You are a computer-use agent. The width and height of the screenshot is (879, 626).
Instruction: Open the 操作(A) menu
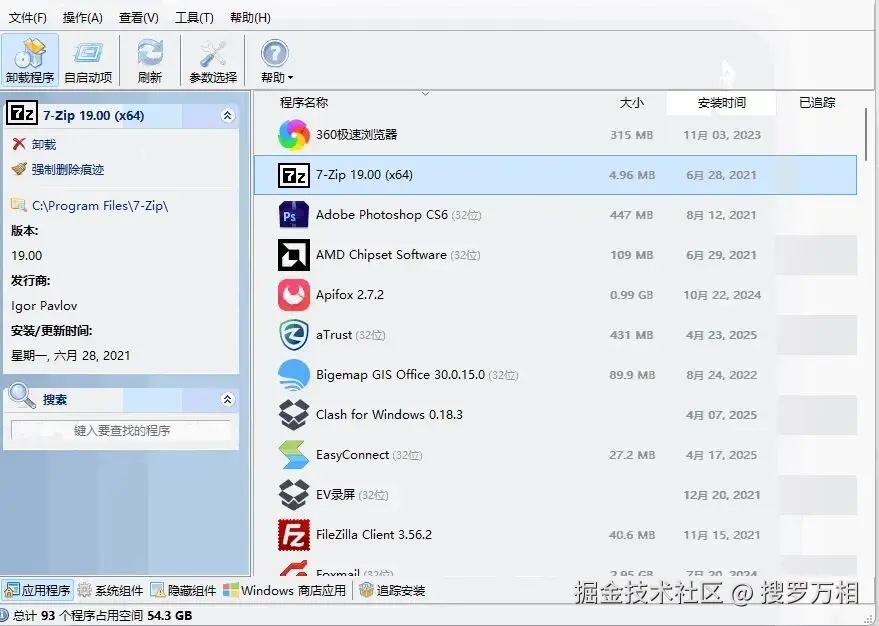[82, 18]
